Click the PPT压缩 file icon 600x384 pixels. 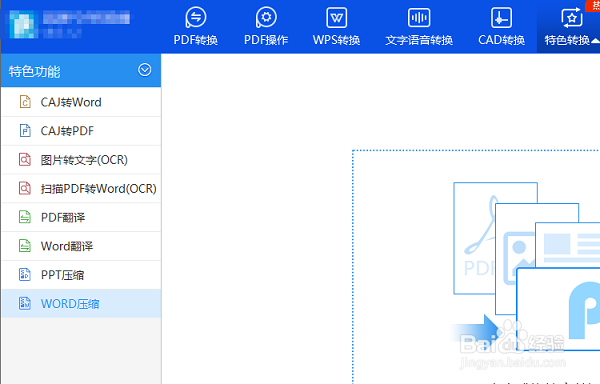(25, 275)
